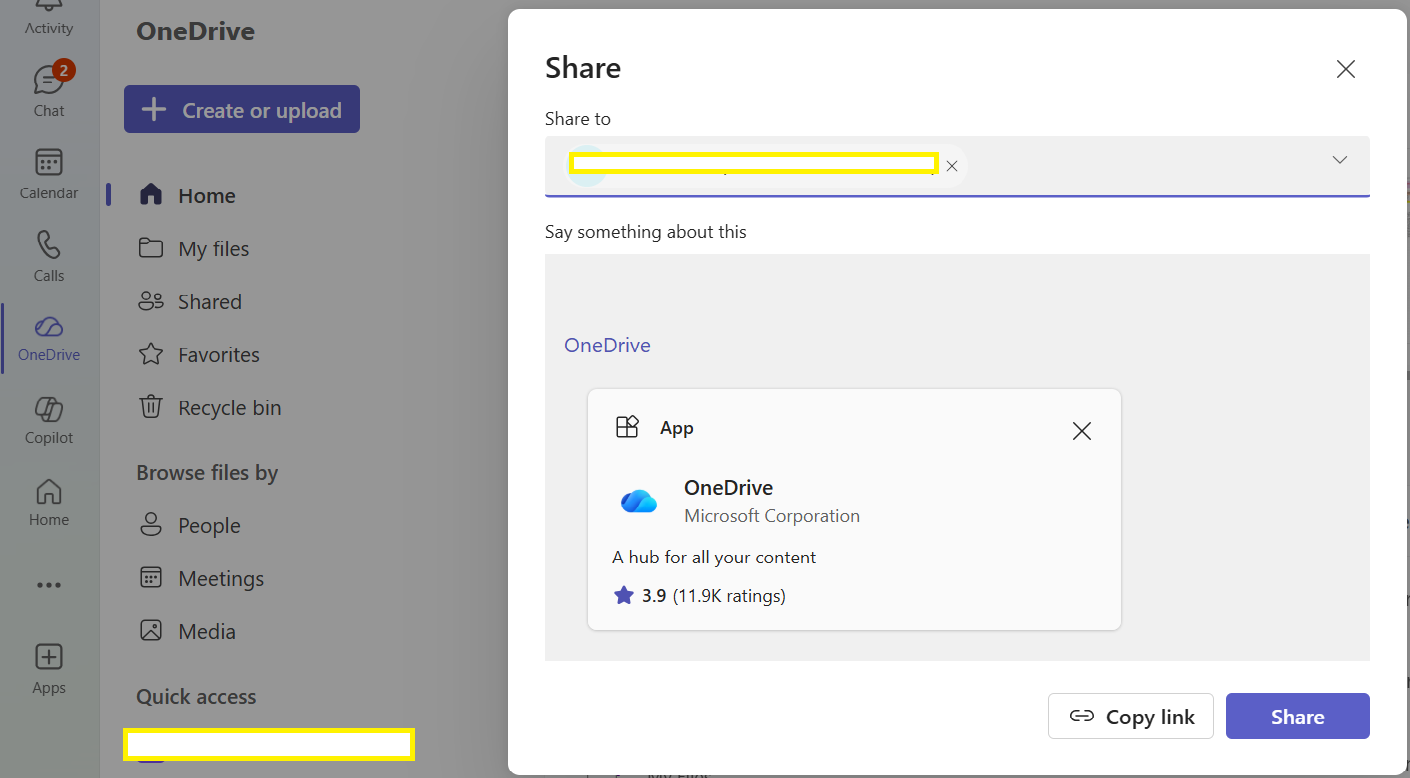1410x778 pixels.
Task: Open Apps store in left rail
Action: pos(49,669)
